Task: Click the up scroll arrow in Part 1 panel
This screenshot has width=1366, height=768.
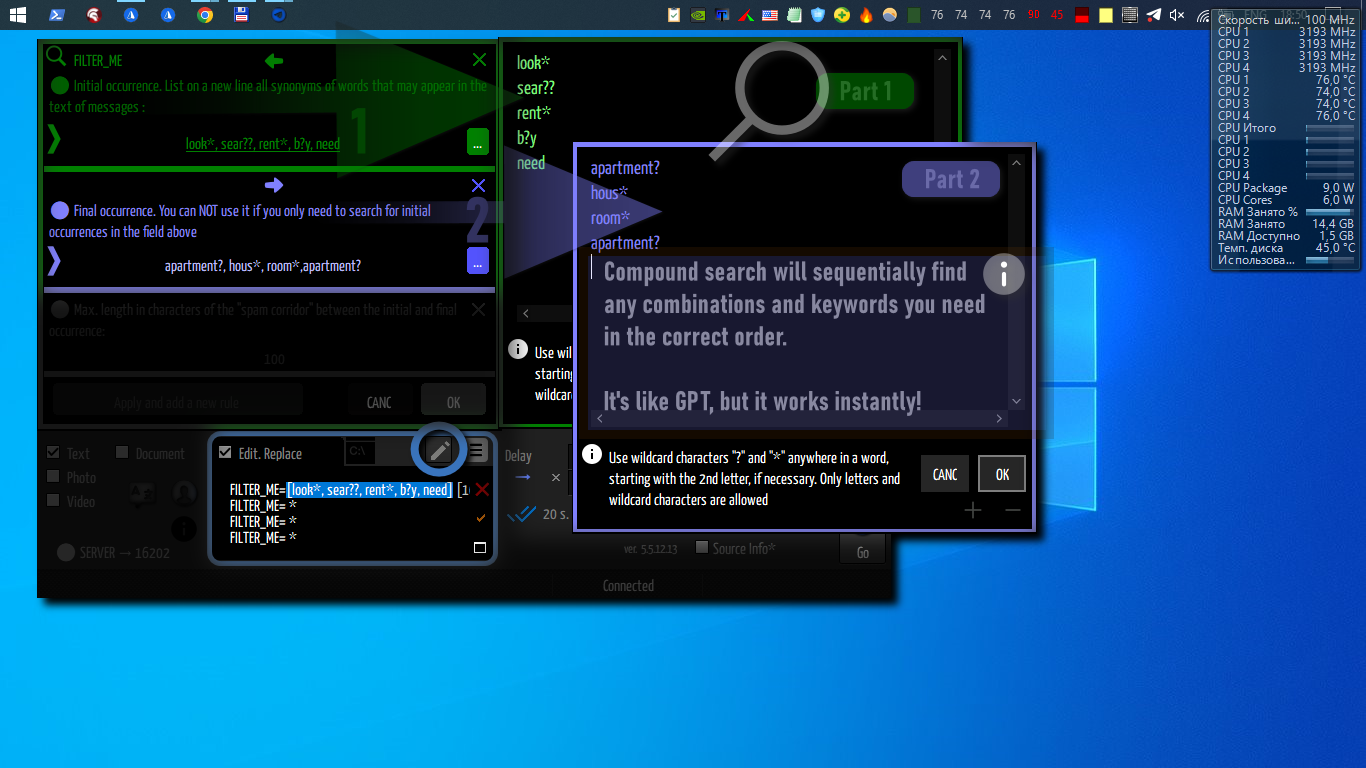Action: click(941, 57)
